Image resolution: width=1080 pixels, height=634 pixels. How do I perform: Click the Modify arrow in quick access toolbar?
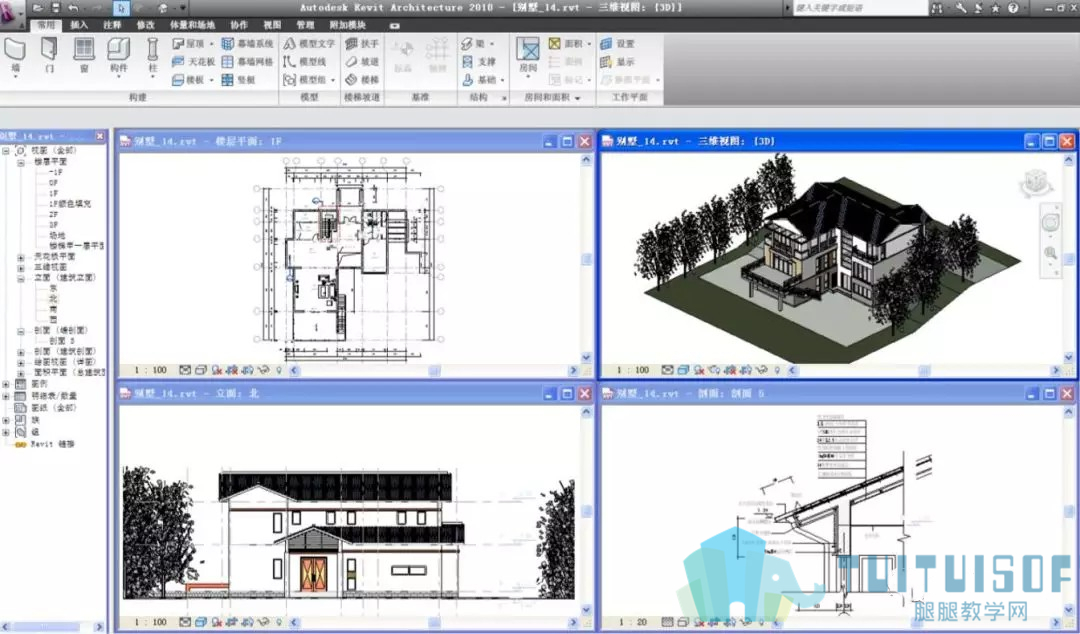point(121,8)
